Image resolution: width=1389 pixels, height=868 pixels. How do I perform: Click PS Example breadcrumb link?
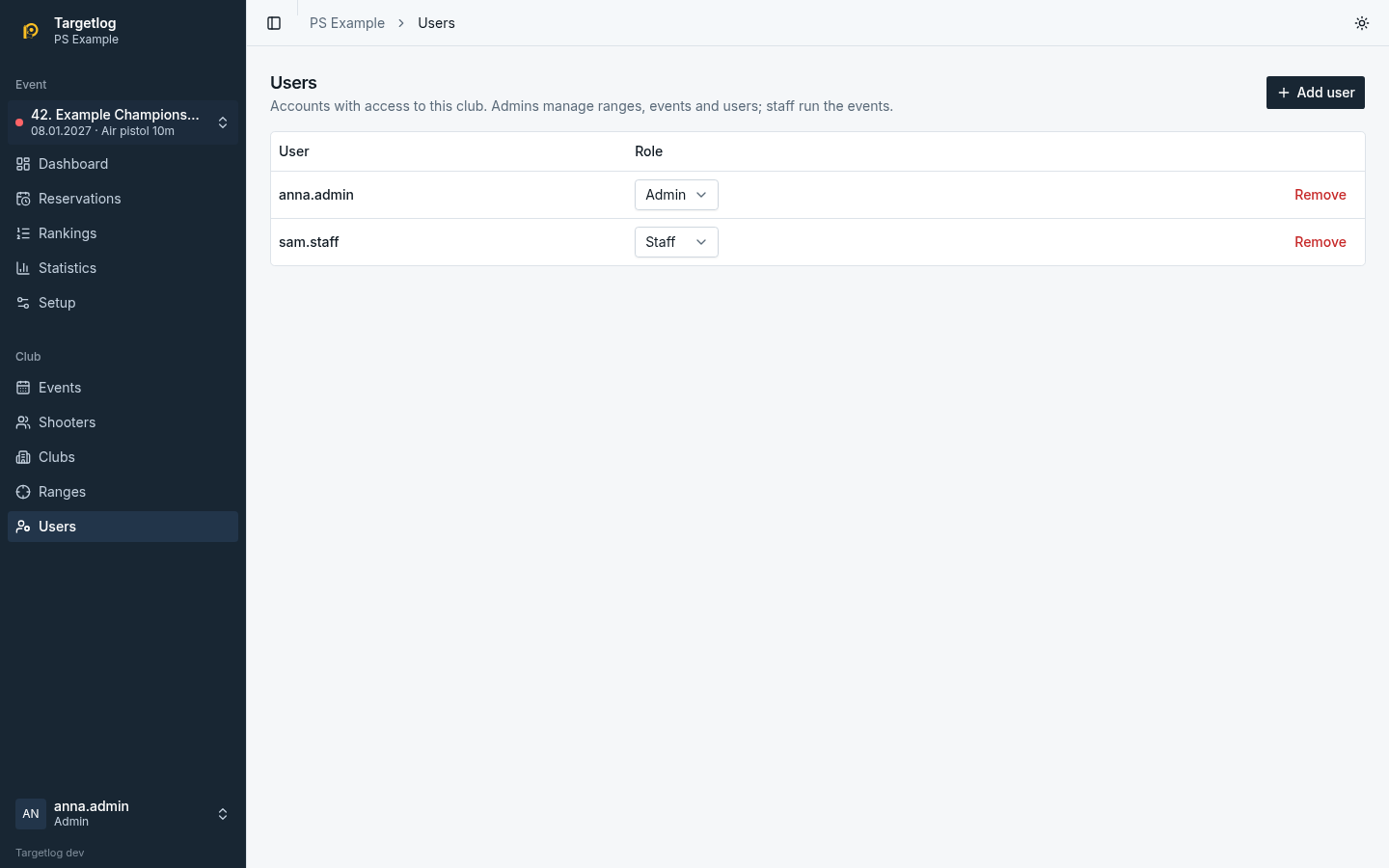point(347,23)
